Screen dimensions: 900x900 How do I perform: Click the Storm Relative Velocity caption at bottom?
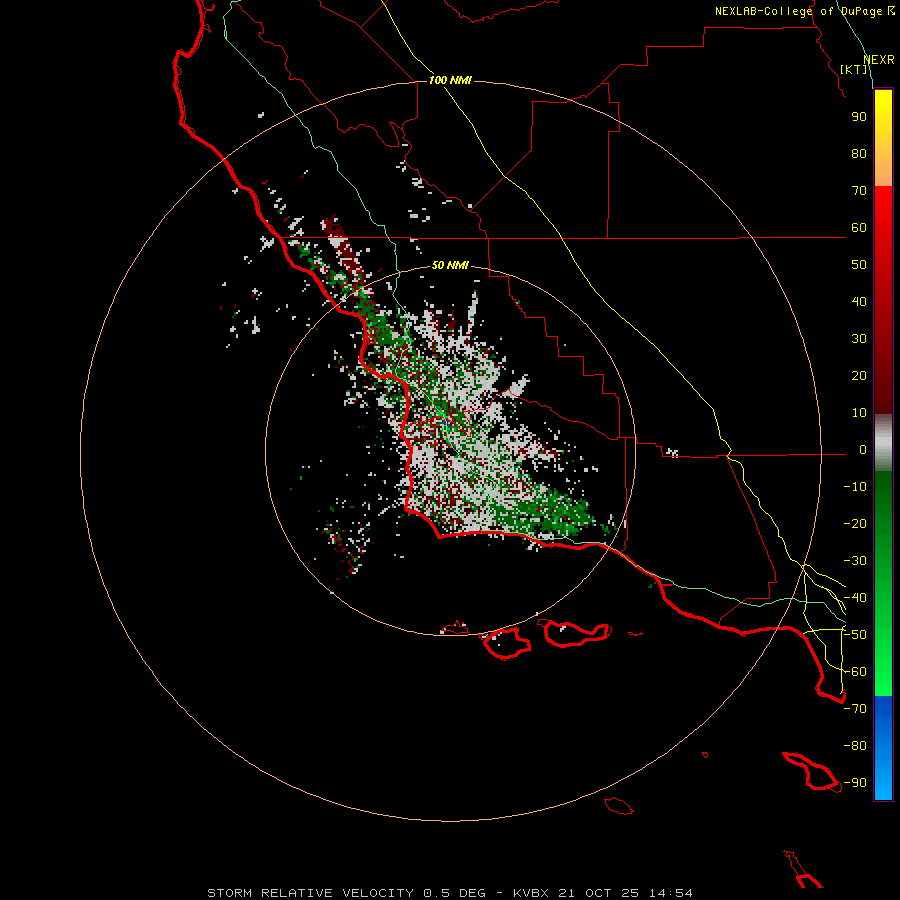(x=449, y=893)
